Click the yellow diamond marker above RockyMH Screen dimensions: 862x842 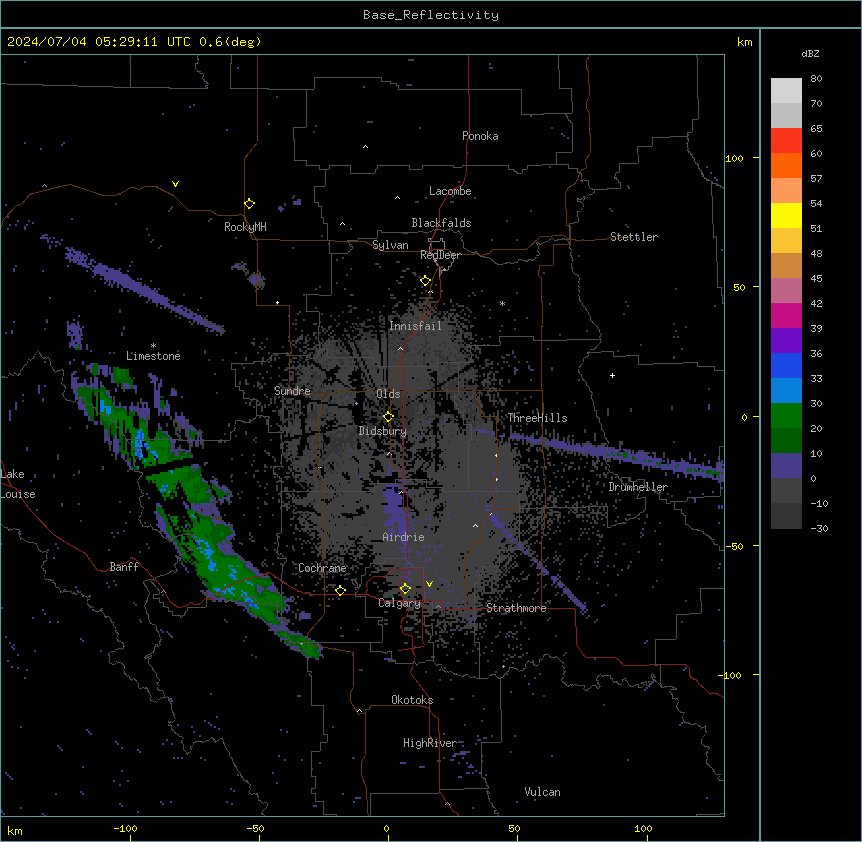point(250,204)
